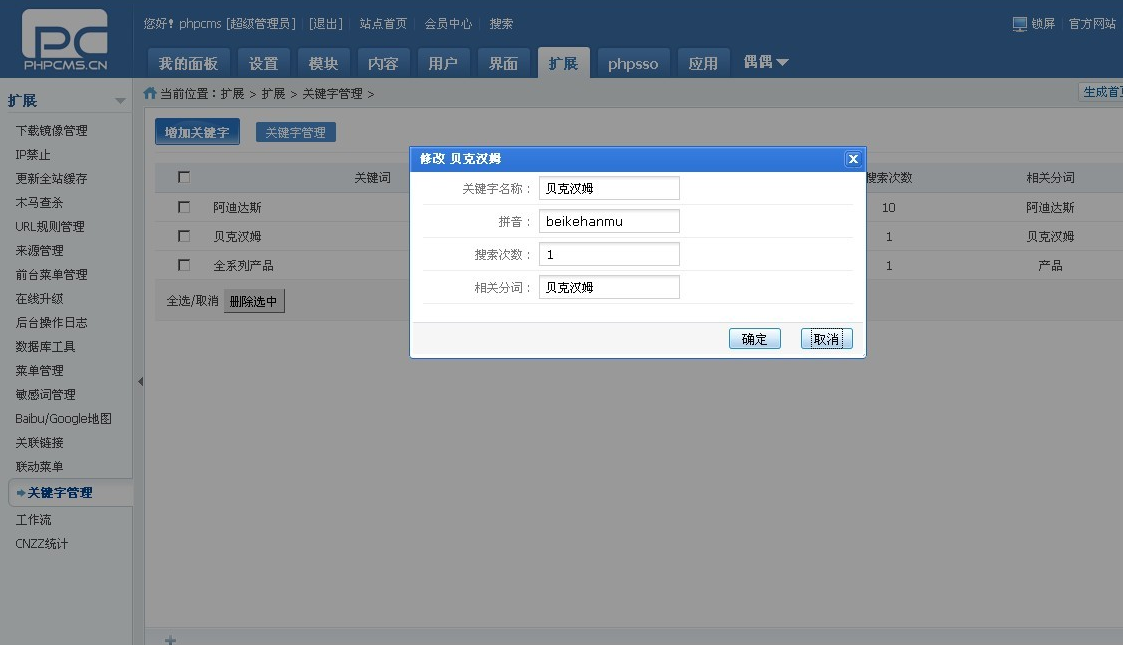
Task: Toggle the select-all checkbox in table header
Action: click(184, 177)
